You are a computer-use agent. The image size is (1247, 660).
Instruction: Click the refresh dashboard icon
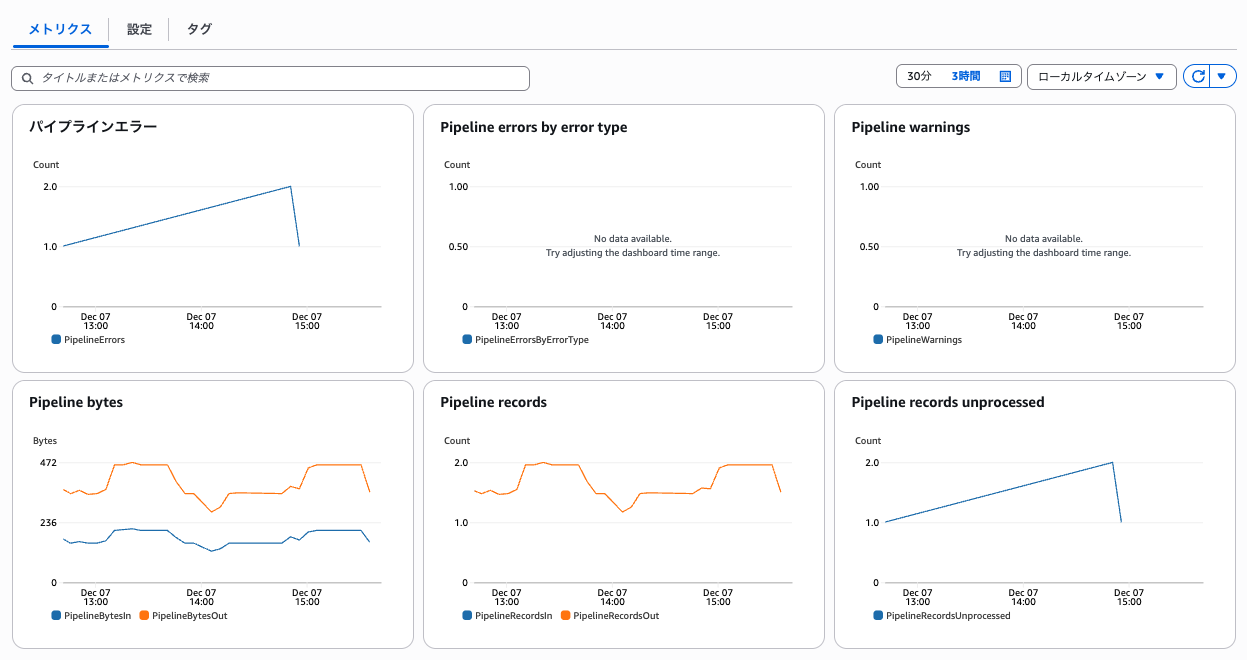point(1197,77)
